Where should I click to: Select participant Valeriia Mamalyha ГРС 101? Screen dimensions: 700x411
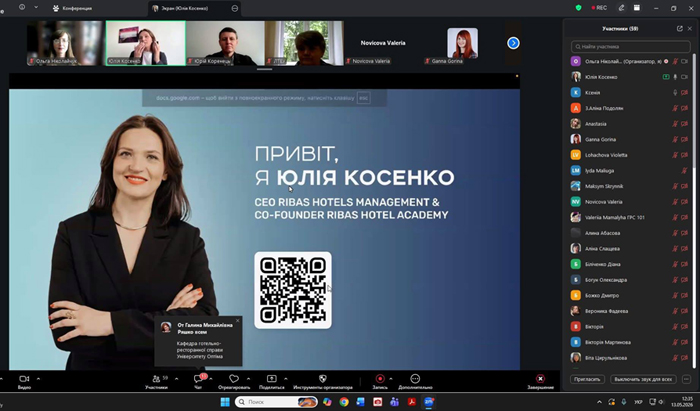coord(630,217)
